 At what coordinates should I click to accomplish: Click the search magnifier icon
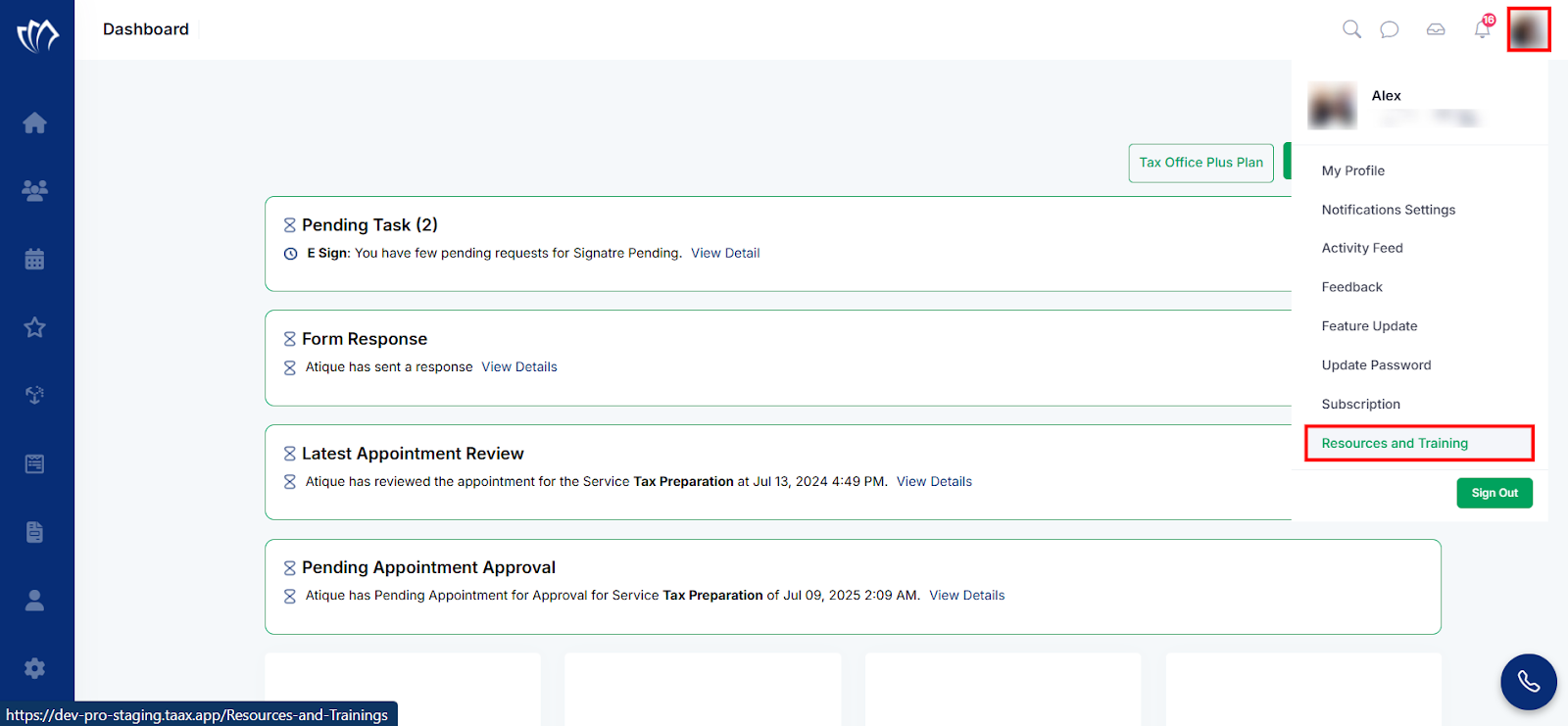1351,29
